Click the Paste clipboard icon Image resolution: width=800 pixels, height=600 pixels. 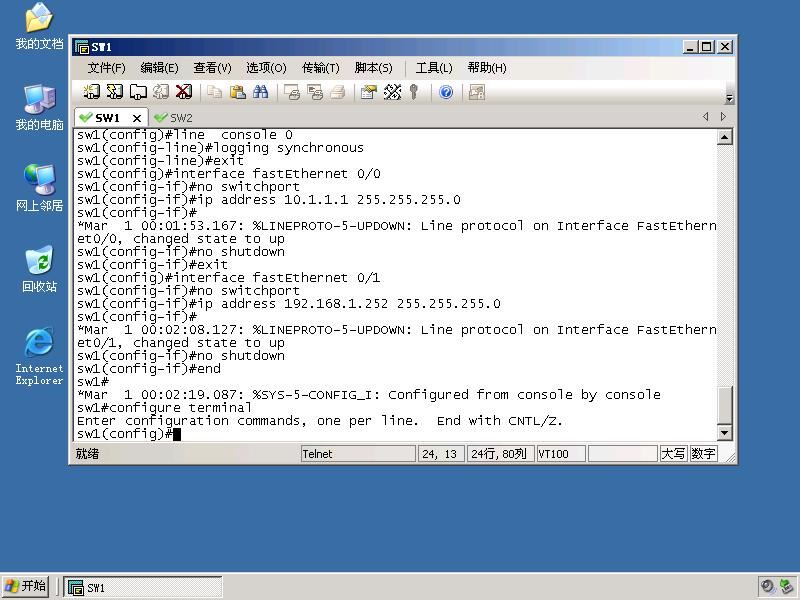(x=238, y=92)
